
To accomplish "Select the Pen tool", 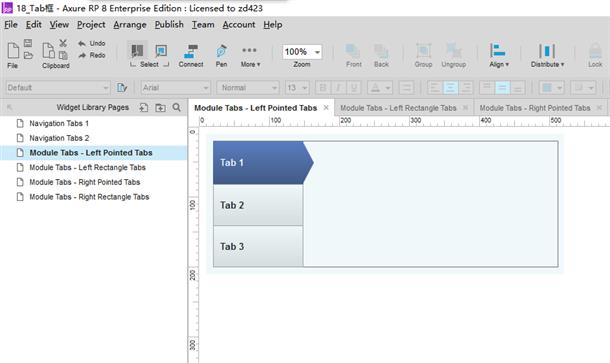I will 221,51.
